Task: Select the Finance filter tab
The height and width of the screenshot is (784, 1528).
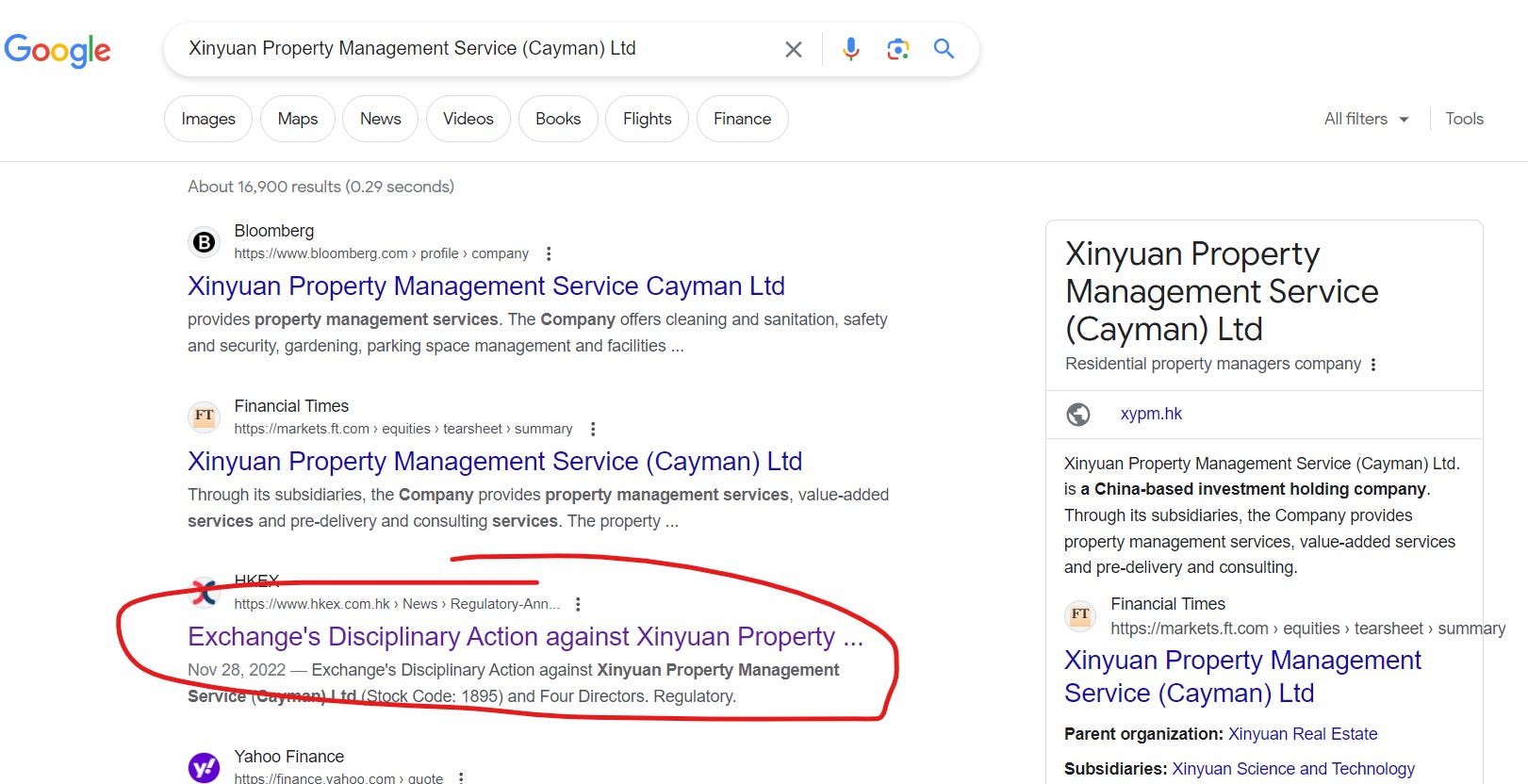Action: (x=743, y=119)
